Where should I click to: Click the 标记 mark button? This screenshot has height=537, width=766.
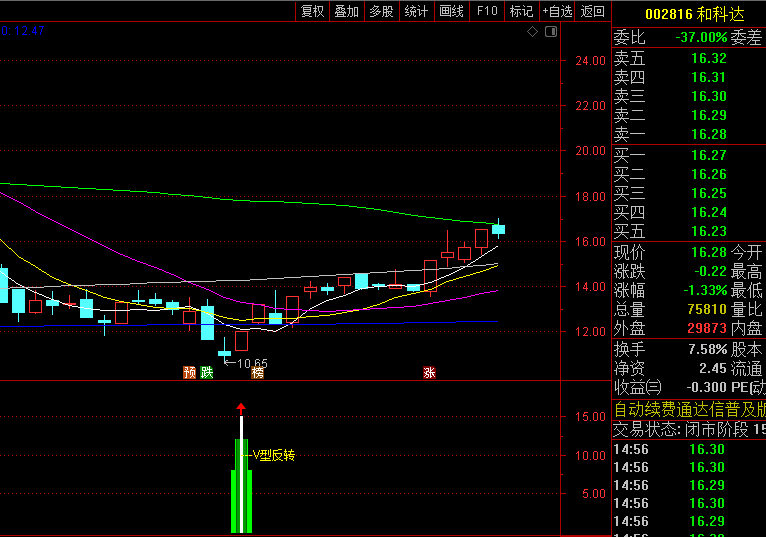521,11
